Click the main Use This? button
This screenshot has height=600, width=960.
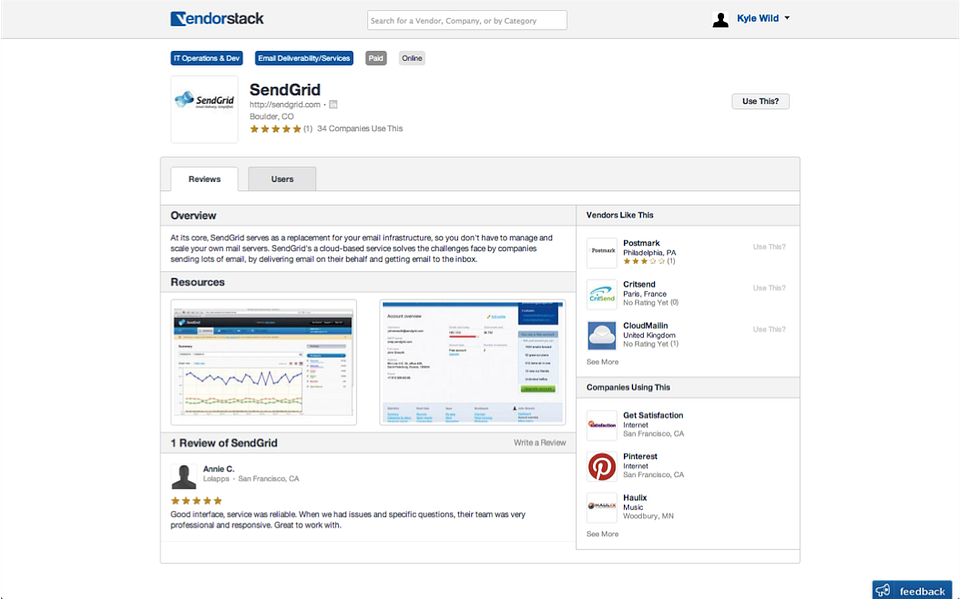coord(760,101)
